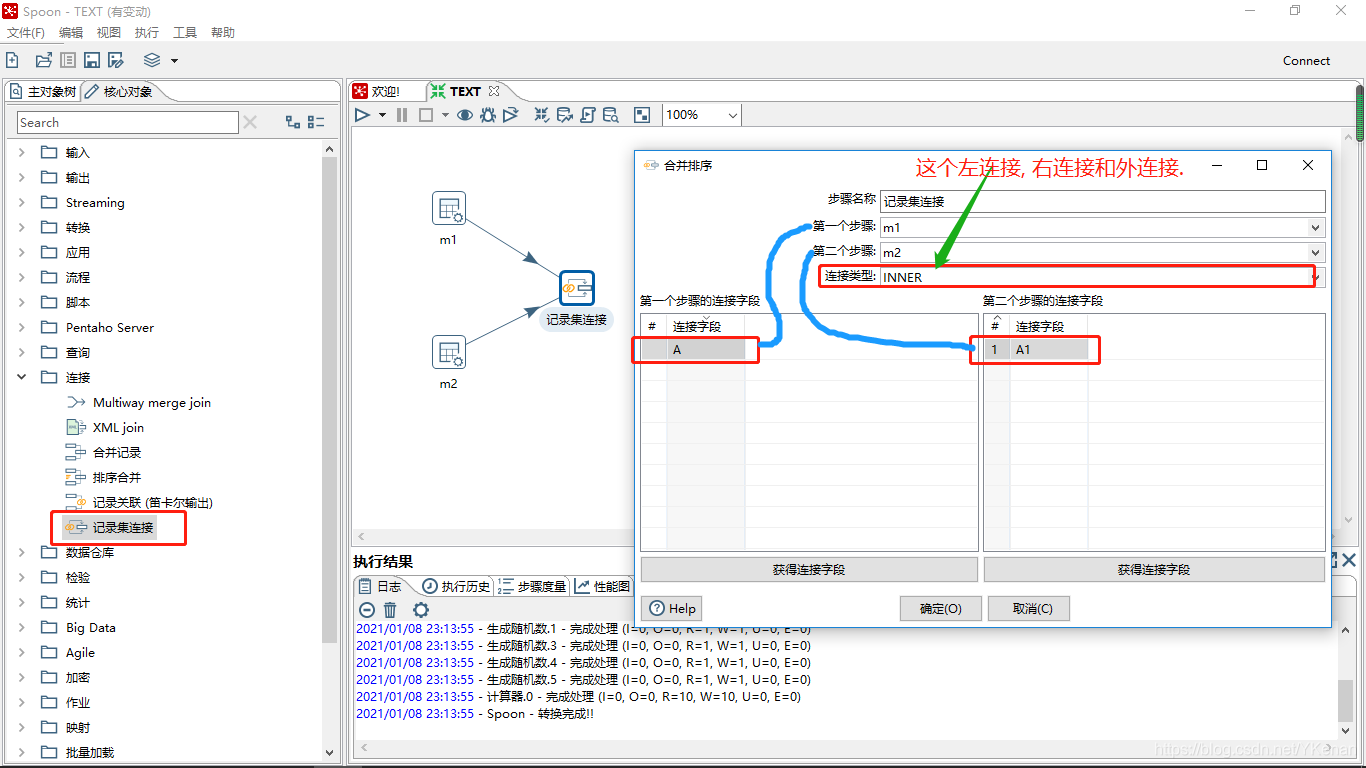Viewport: 1366px width, 768px height.
Task: Click the show error lines icon in the log
Action: 367,609
